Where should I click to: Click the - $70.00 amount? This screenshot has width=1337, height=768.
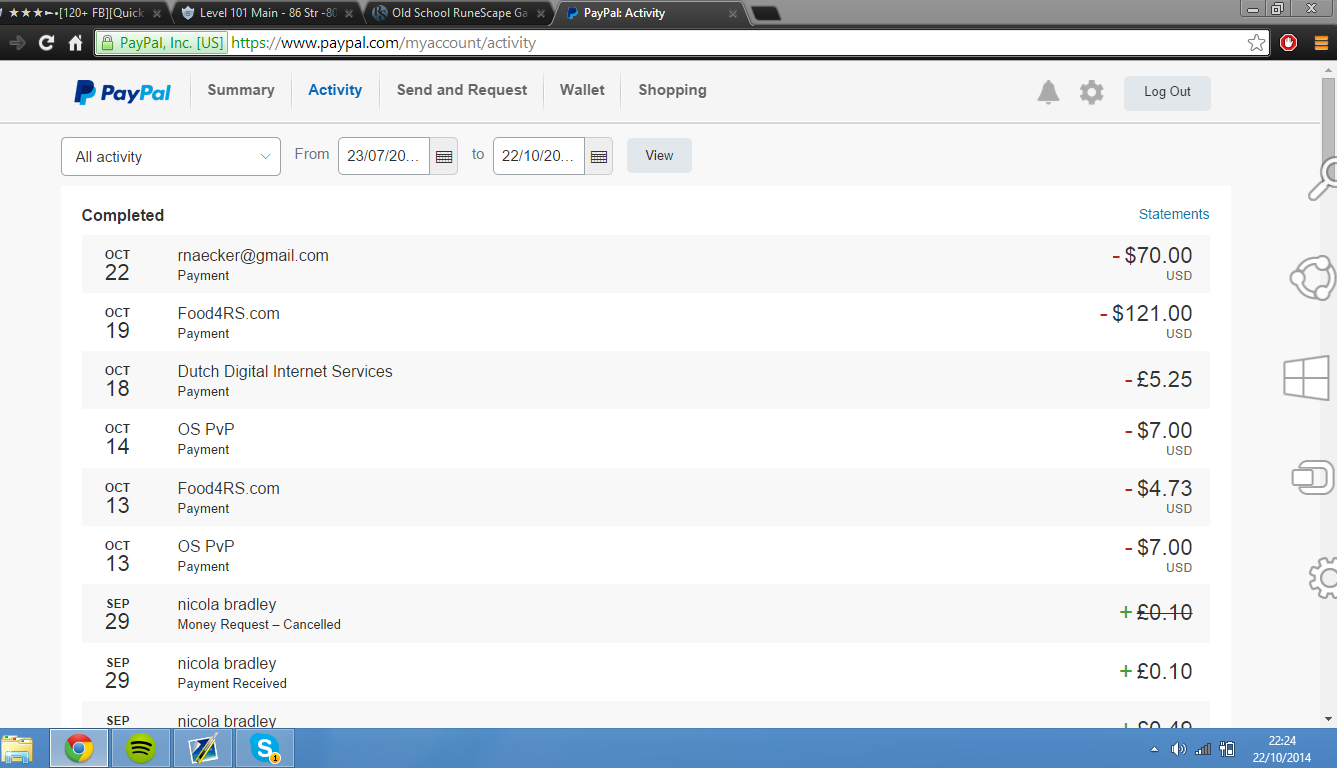(x=1152, y=256)
